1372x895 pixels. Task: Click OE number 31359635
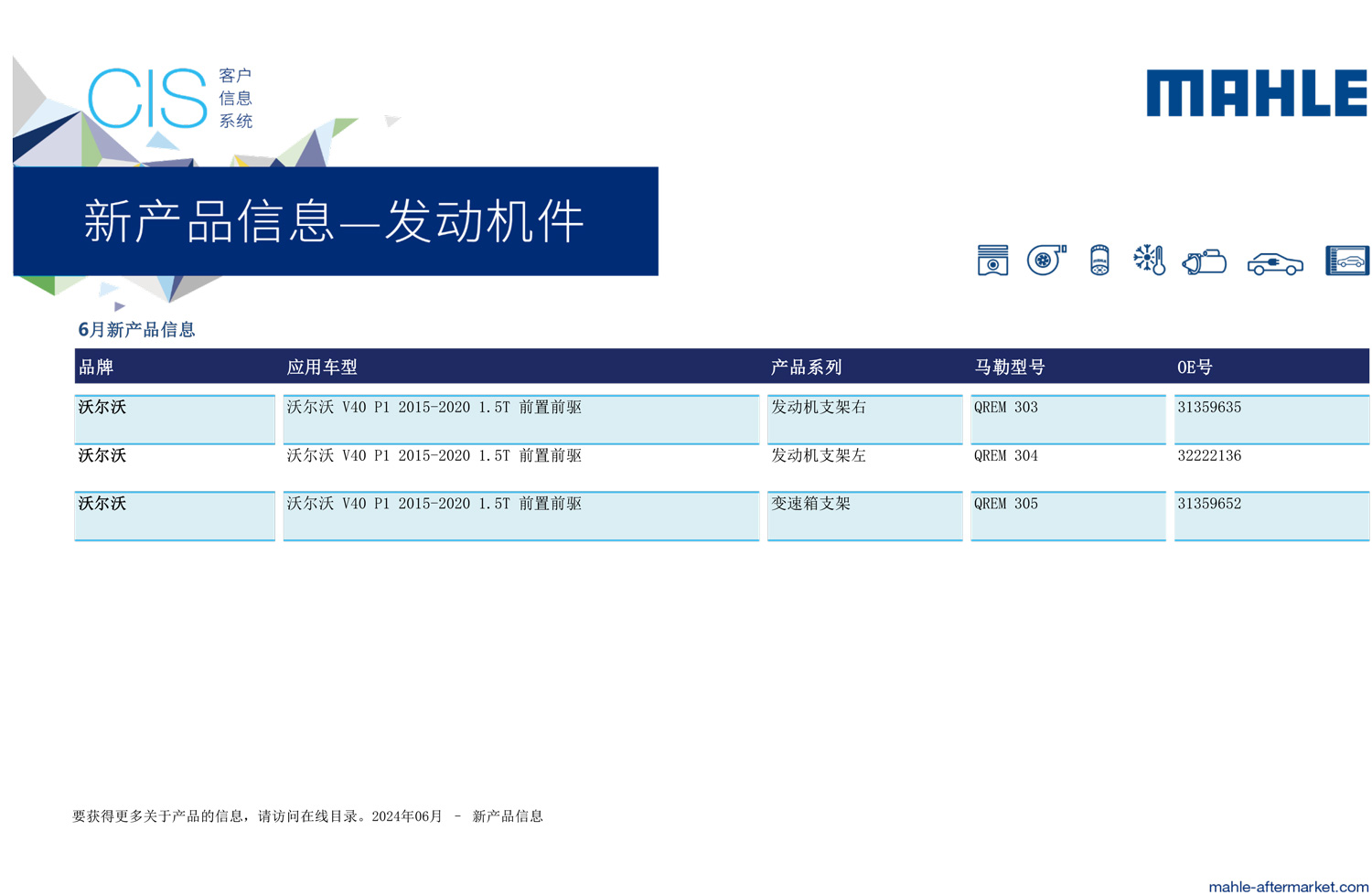pyautogui.click(x=1209, y=408)
